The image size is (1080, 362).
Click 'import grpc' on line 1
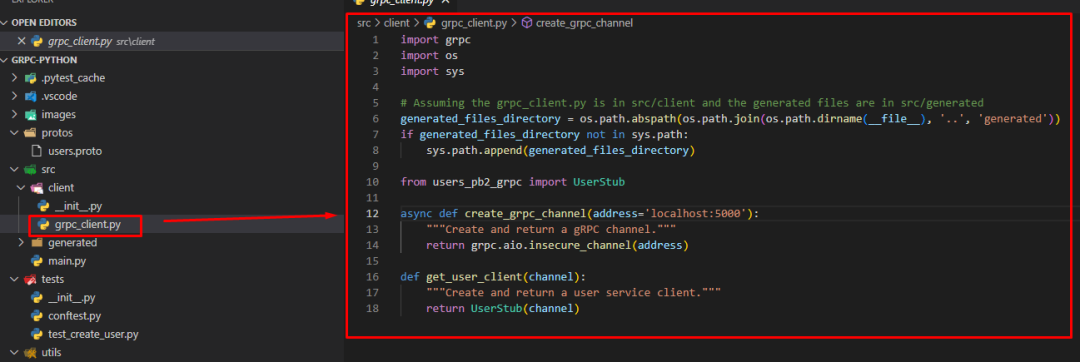(x=436, y=39)
